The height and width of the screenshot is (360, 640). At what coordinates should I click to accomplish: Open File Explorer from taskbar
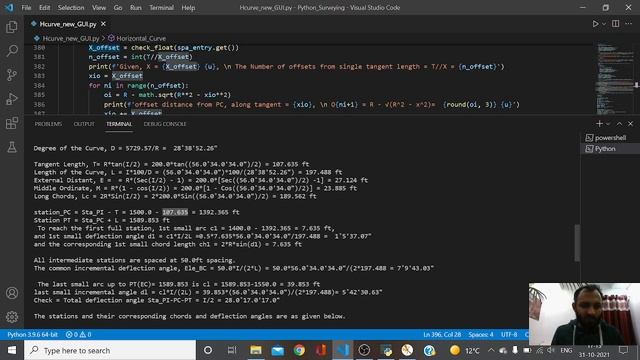[x=256, y=350]
